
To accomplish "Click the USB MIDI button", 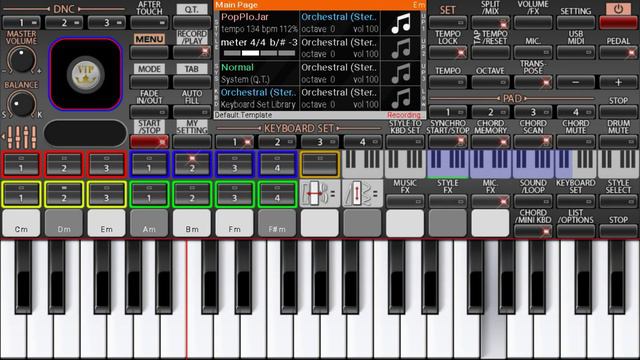I will [576, 52].
